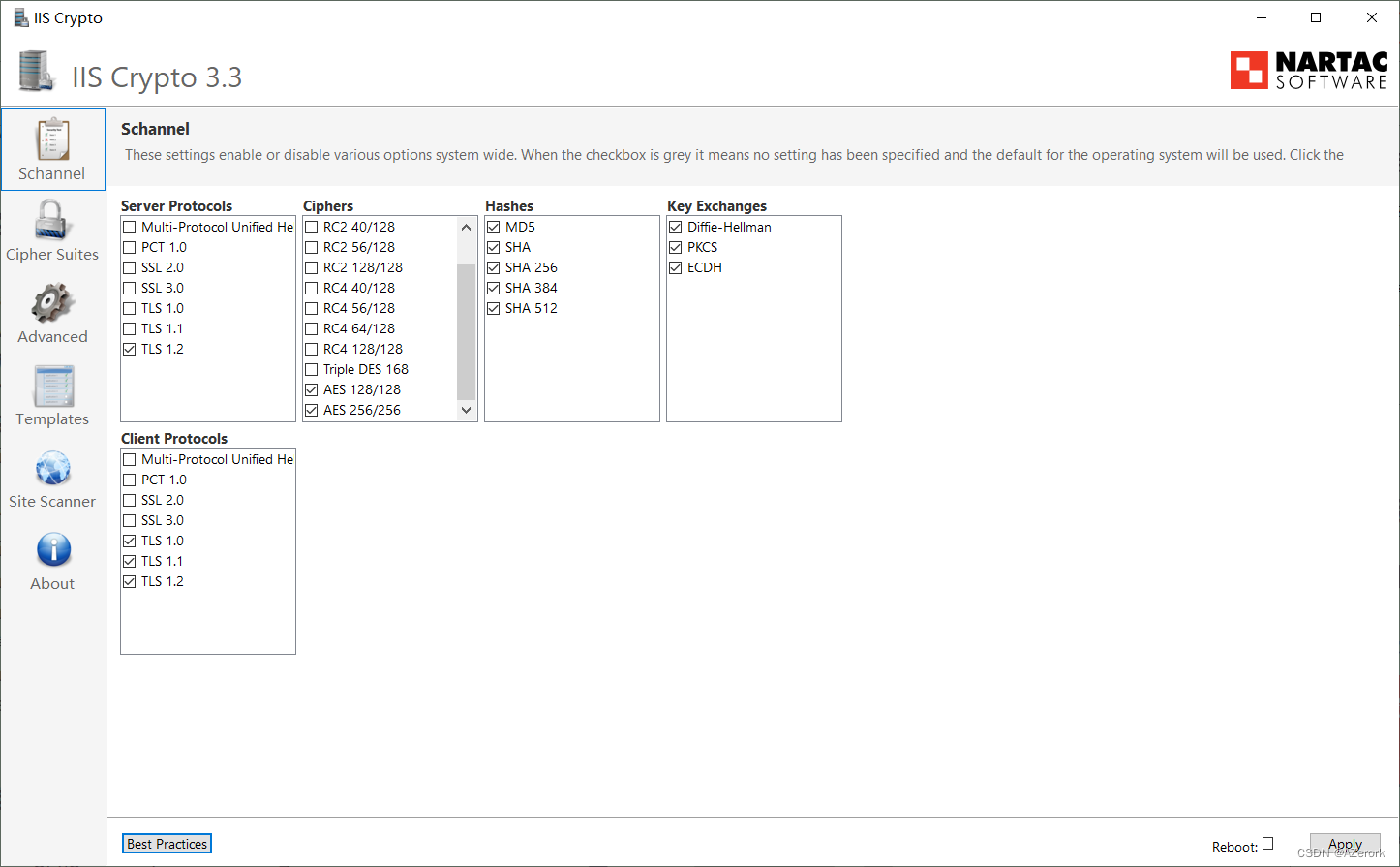Screen dimensions: 1400x867
Task: Click the IIS Crypto 3.3 server logo
Action: (x=37, y=73)
